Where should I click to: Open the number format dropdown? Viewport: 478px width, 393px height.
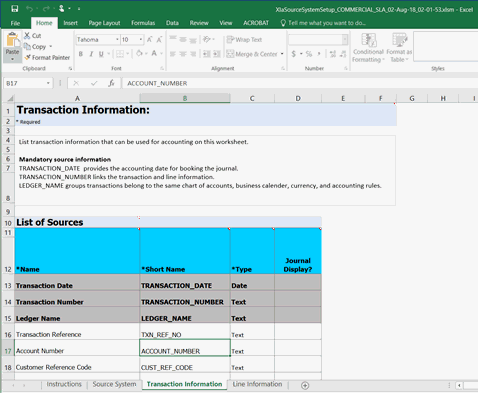point(345,40)
